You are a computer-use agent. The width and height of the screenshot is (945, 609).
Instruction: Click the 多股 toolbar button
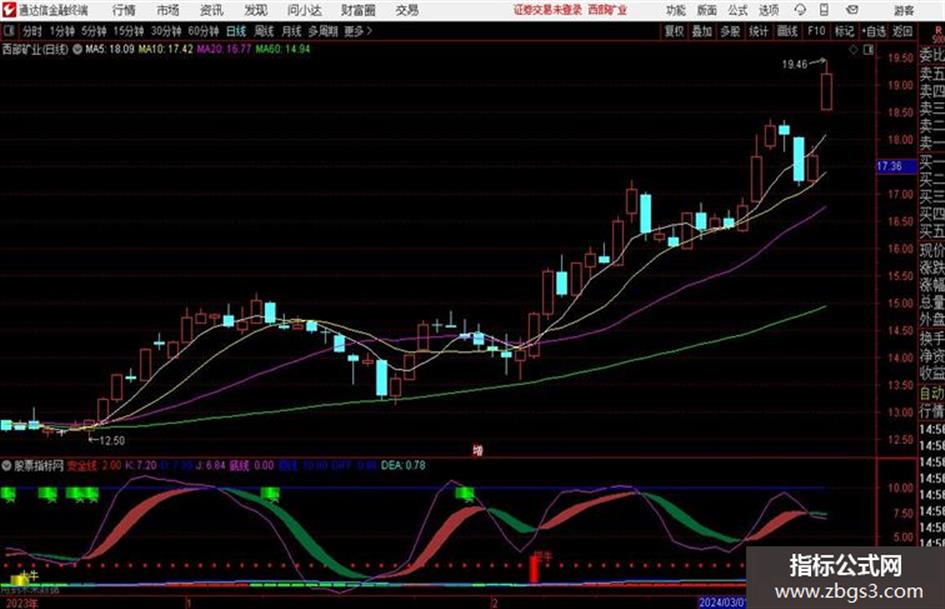(730, 31)
